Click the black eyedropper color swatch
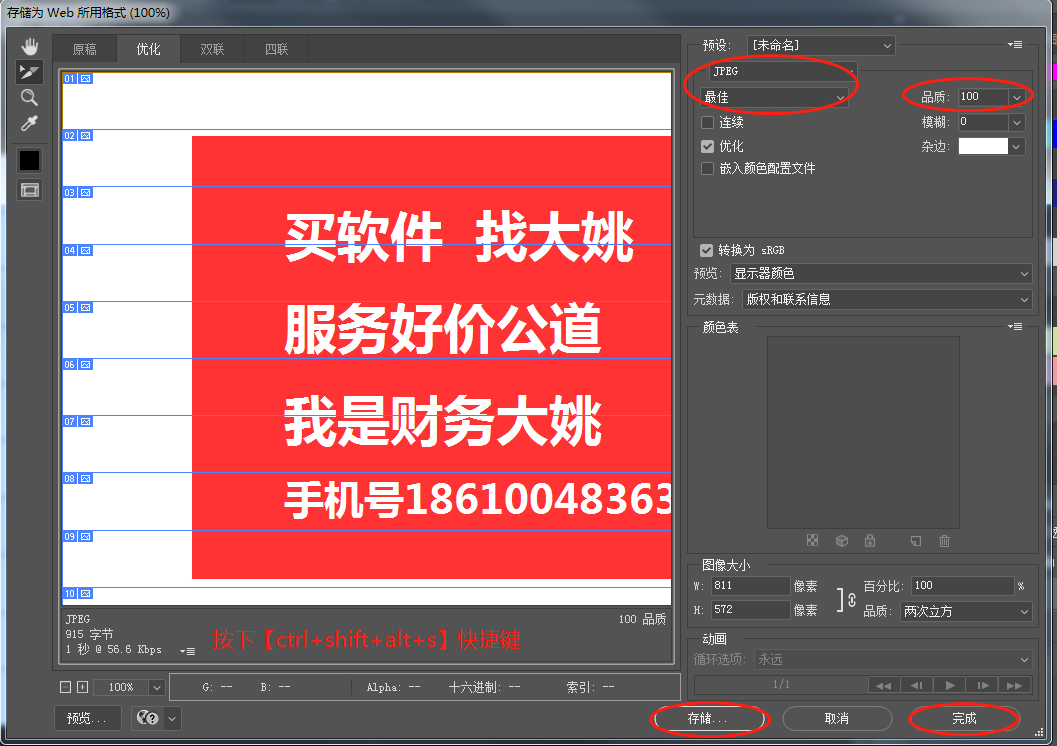This screenshot has width=1057, height=746. point(29,160)
